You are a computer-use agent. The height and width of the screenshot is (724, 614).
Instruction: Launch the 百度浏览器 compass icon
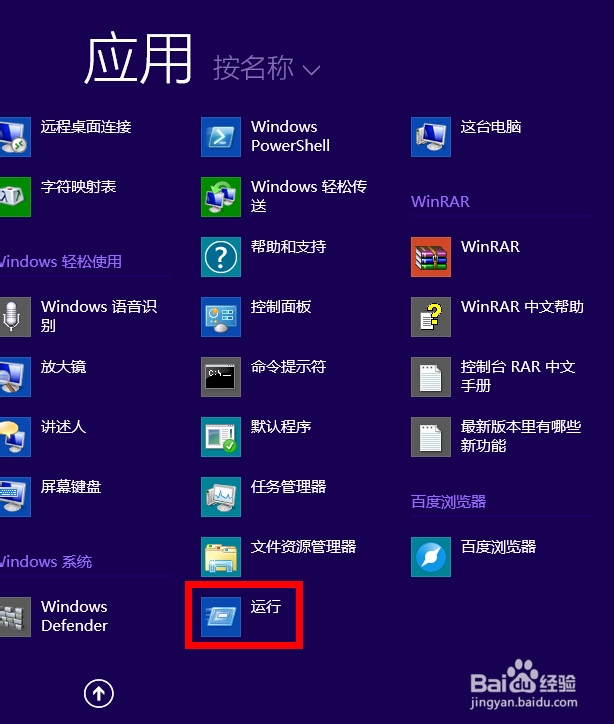[431, 557]
